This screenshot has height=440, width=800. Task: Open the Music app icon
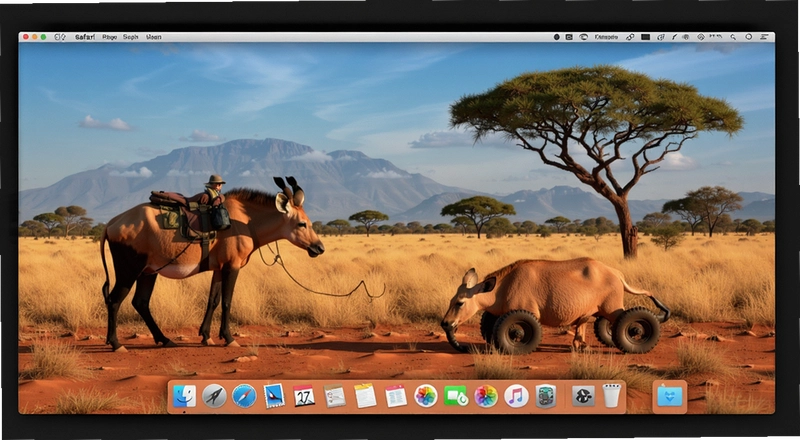pyautogui.click(x=516, y=396)
